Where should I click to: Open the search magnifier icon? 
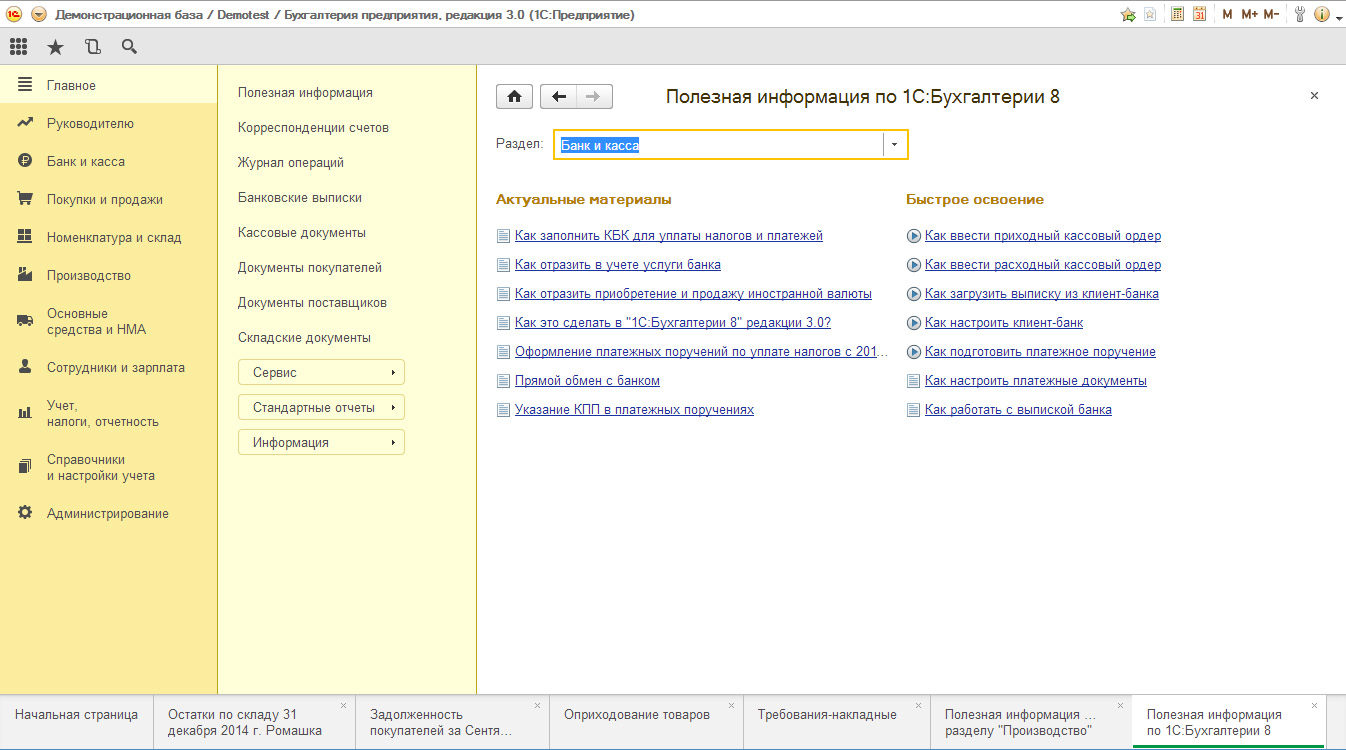click(x=129, y=46)
